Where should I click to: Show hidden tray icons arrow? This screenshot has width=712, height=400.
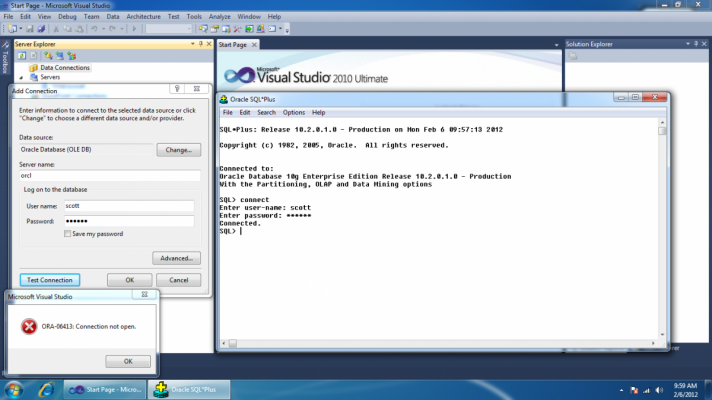tap(621, 390)
